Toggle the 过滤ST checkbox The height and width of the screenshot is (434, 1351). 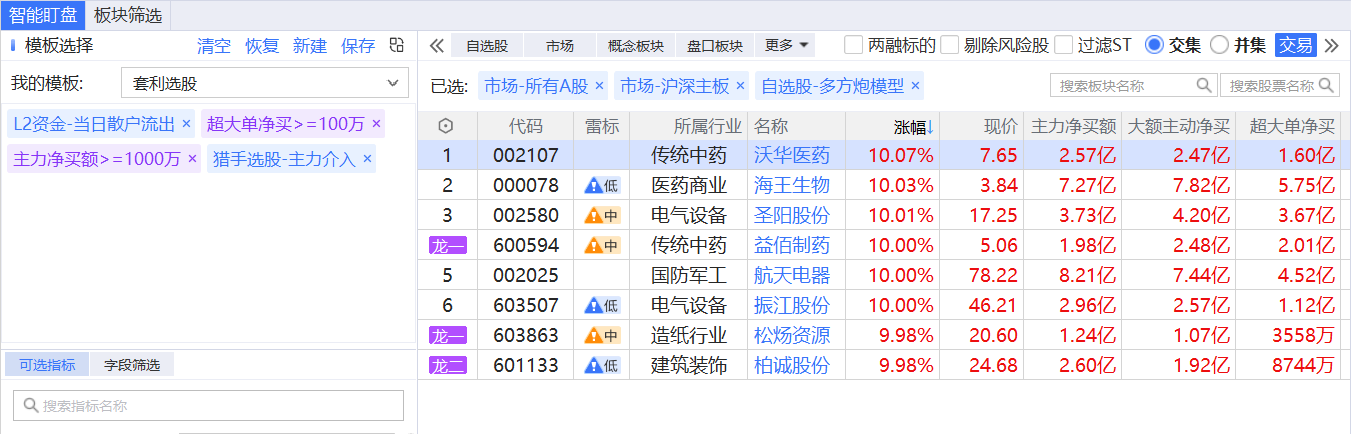click(1063, 45)
